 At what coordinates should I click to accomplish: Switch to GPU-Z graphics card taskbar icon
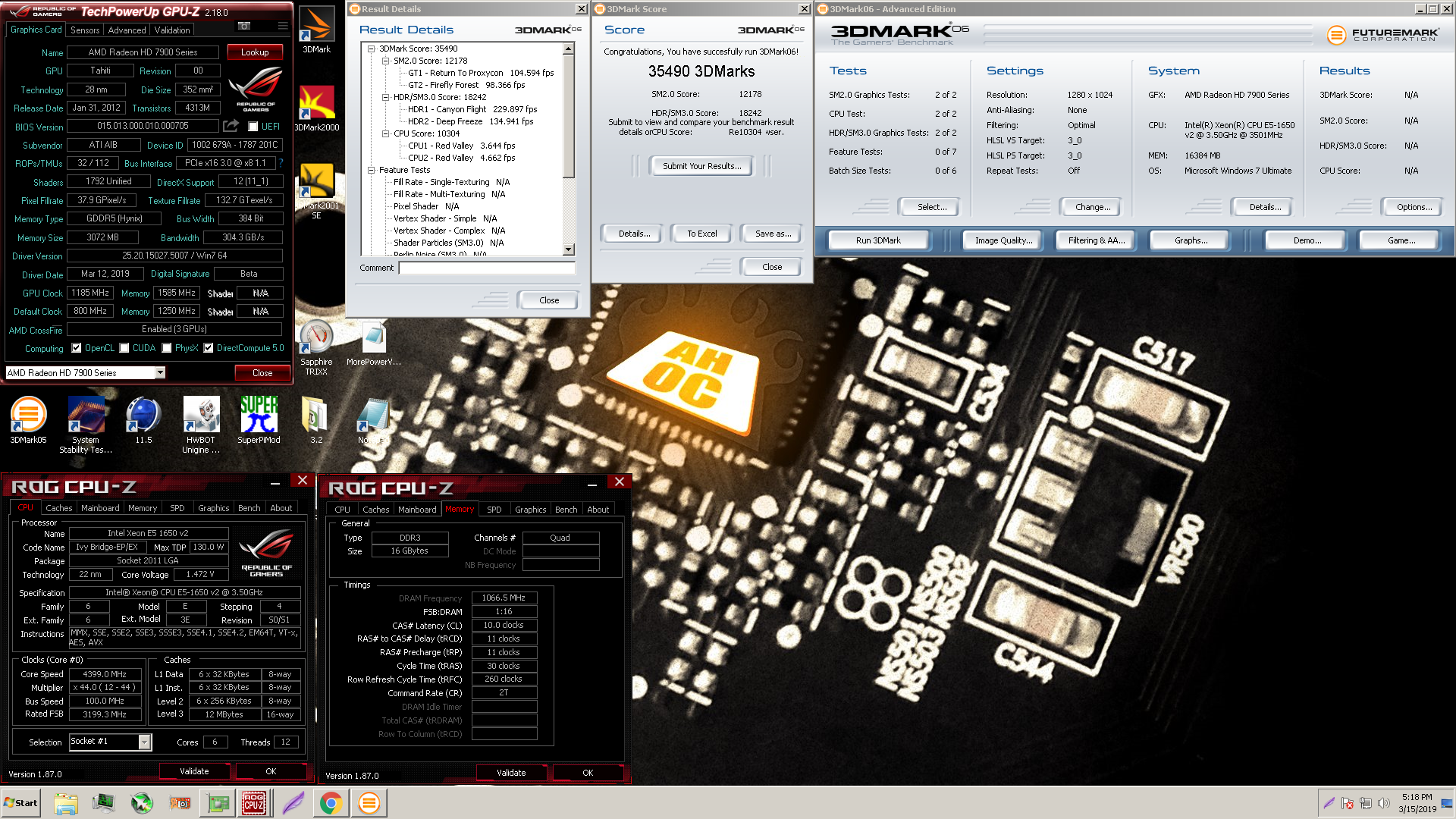point(218,803)
